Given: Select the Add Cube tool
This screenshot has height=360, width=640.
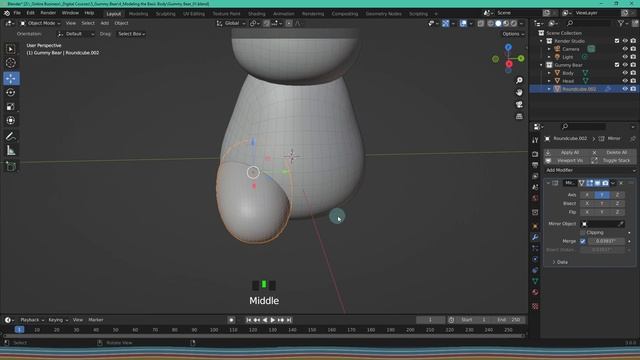Looking at the screenshot, I should click(11, 166).
